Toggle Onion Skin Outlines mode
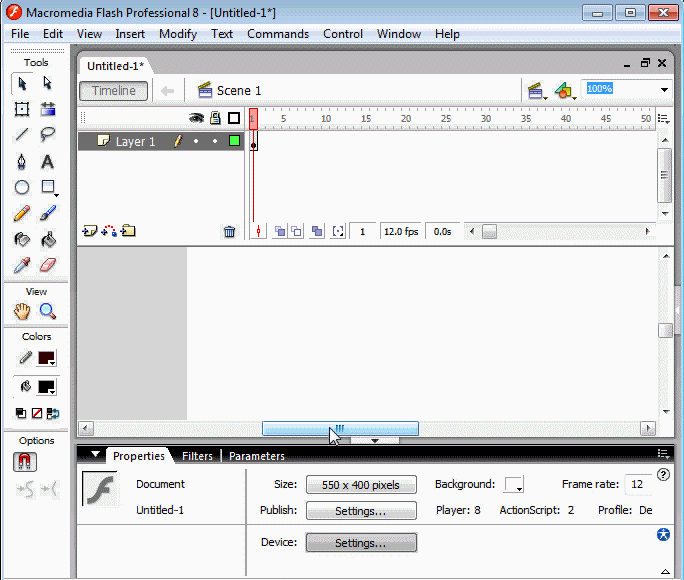 coord(297,231)
